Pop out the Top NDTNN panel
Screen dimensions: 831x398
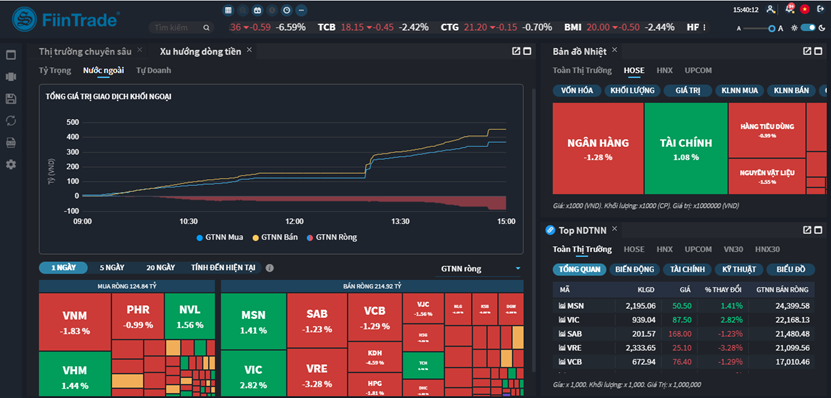[x=807, y=229]
